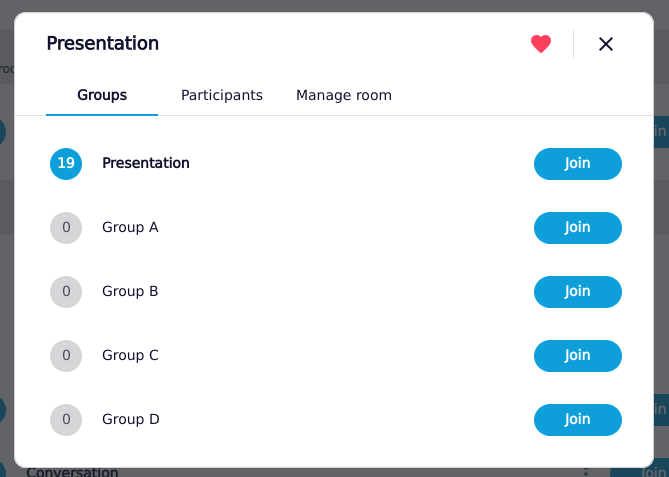
Task: Join Group A
Action: tap(578, 228)
